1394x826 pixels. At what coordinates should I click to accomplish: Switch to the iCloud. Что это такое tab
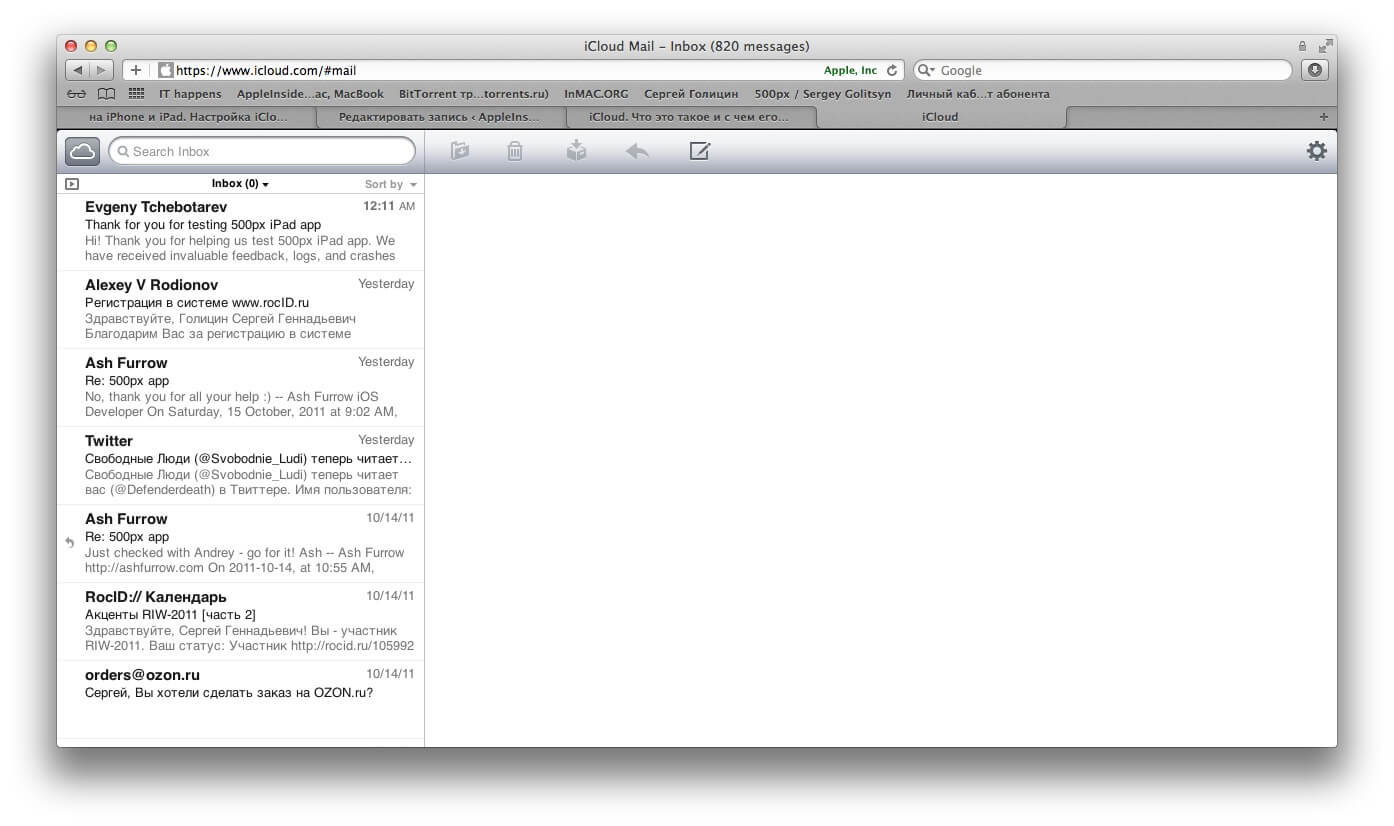[x=689, y=117]
